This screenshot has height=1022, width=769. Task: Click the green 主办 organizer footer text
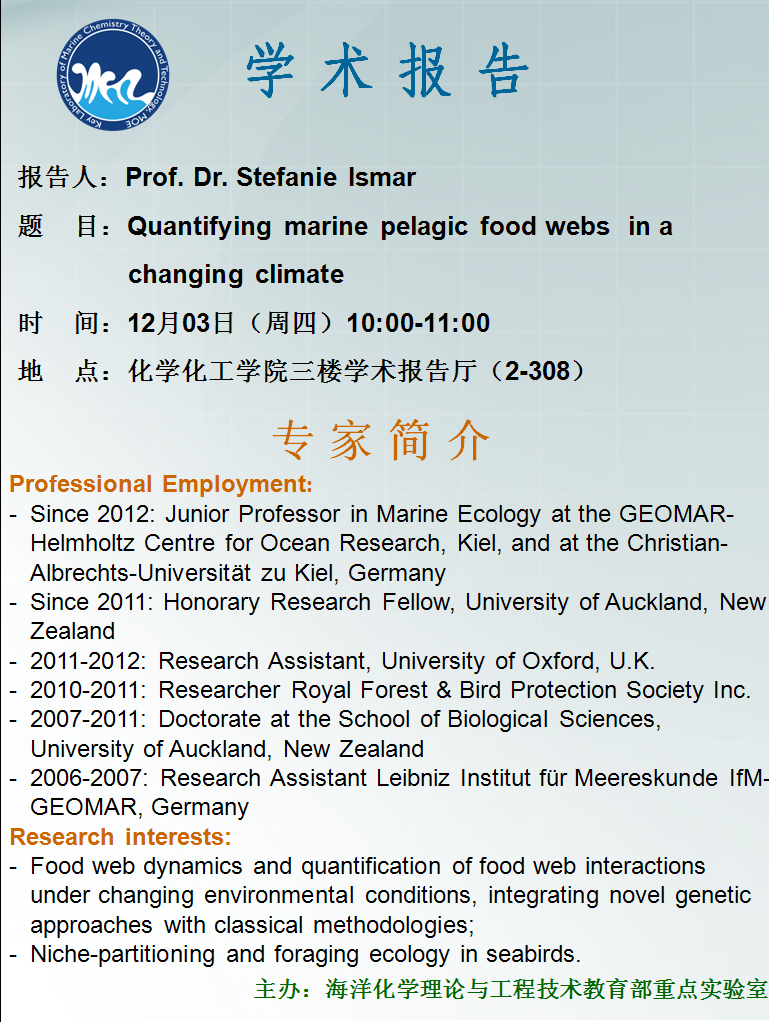point(510,990)
